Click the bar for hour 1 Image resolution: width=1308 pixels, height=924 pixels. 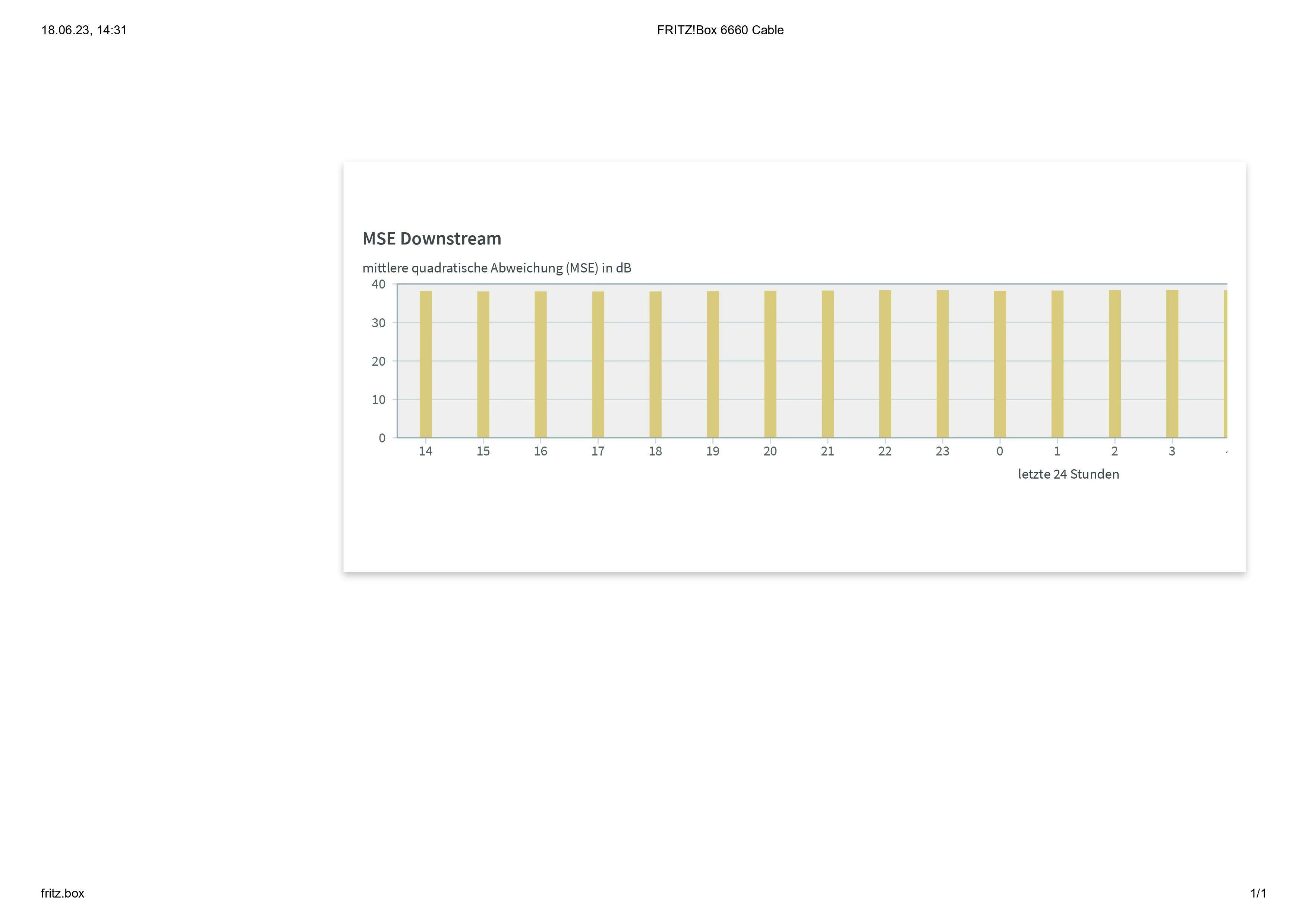[1058, 365]
